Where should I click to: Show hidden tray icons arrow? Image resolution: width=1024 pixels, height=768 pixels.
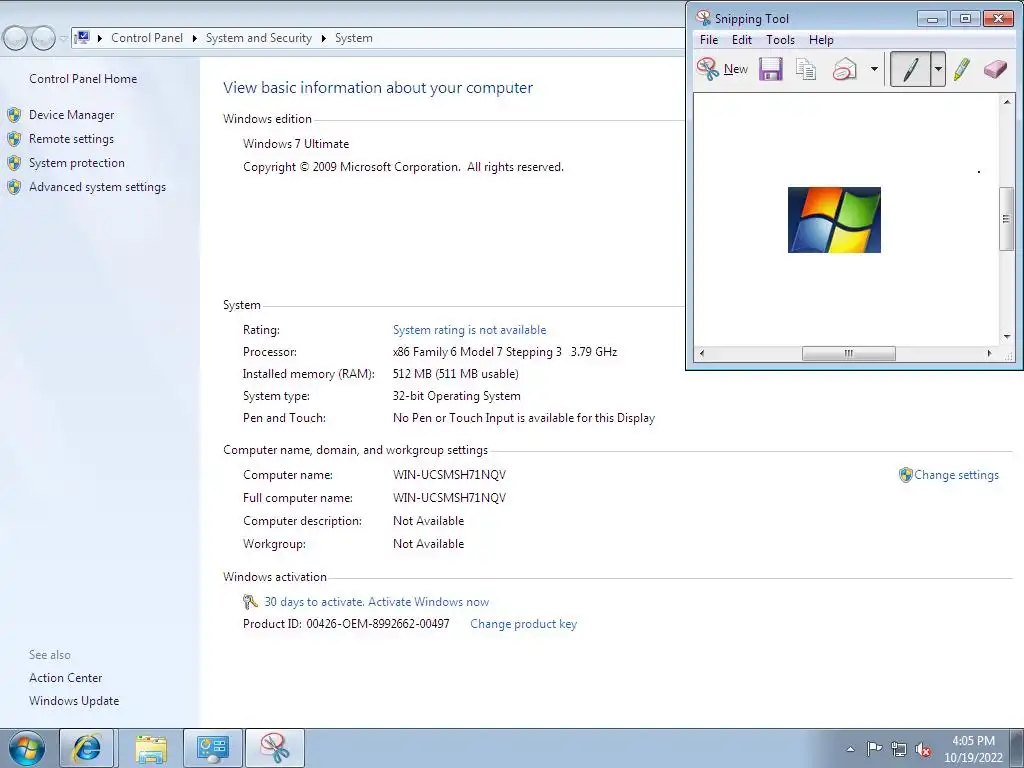tap(850, 749)
